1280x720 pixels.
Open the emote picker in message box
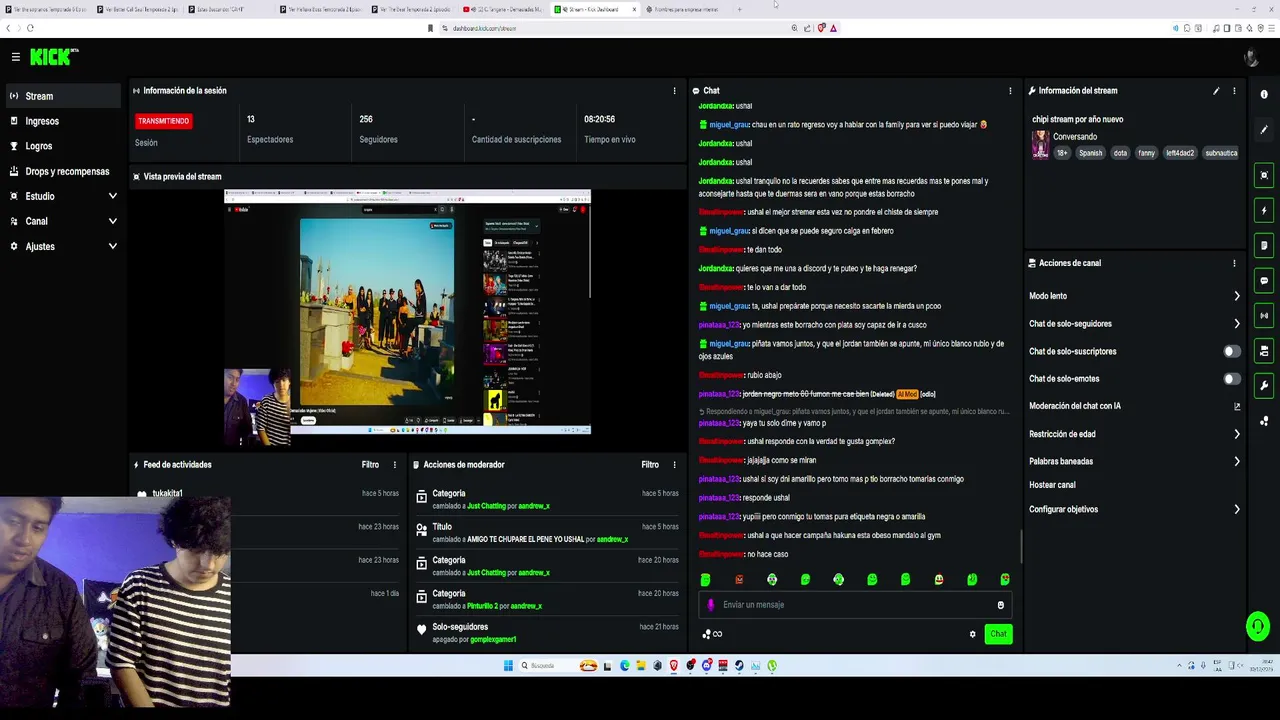point(1000,605)
